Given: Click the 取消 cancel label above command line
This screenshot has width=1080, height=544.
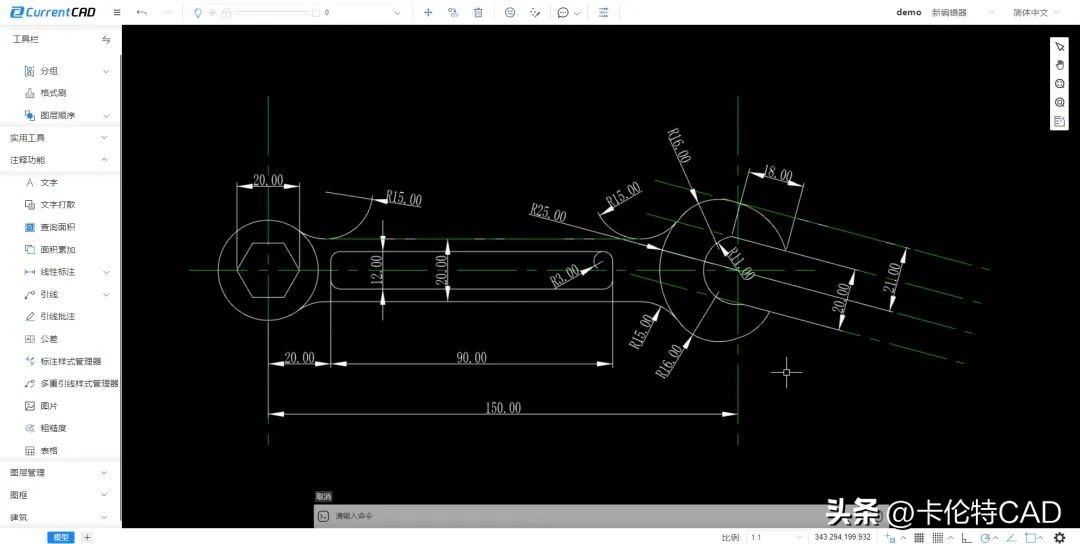Looking at the screenshot, I should 324,496.
